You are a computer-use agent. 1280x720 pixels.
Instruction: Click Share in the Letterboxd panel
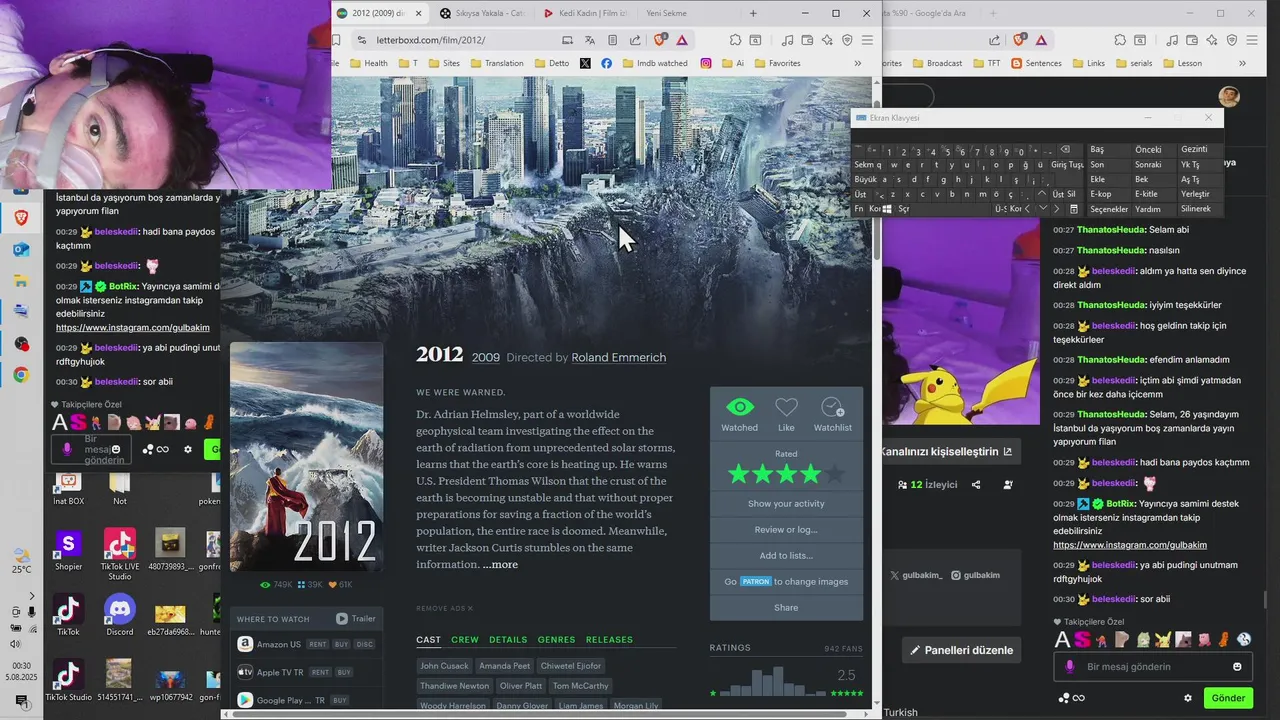[786, 608]
